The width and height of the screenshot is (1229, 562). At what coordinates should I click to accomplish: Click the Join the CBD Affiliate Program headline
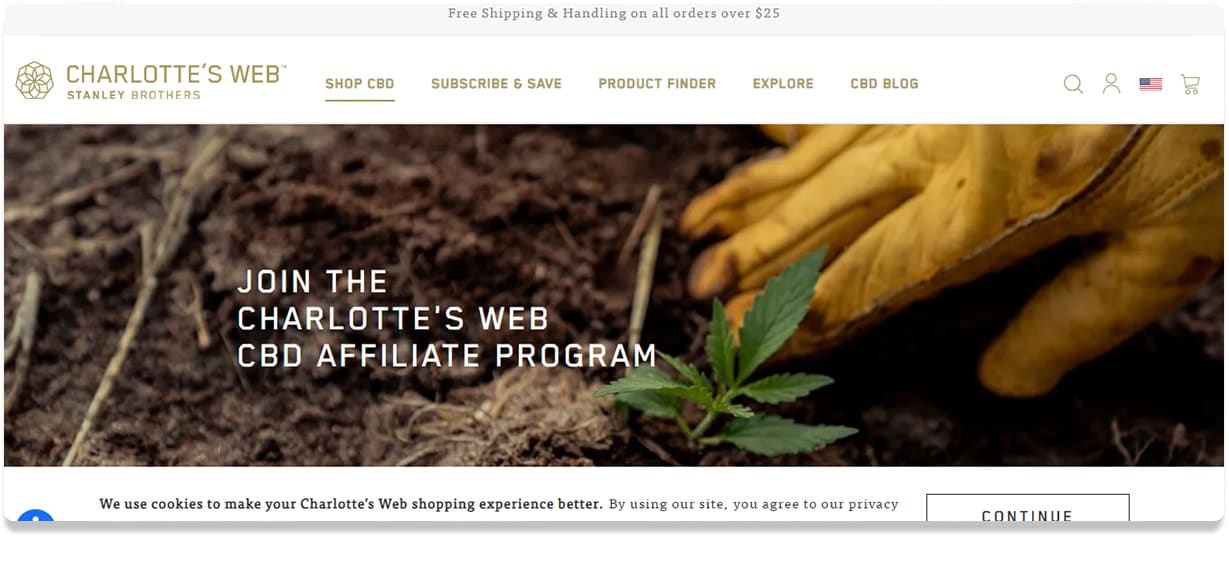coord(446,319)
